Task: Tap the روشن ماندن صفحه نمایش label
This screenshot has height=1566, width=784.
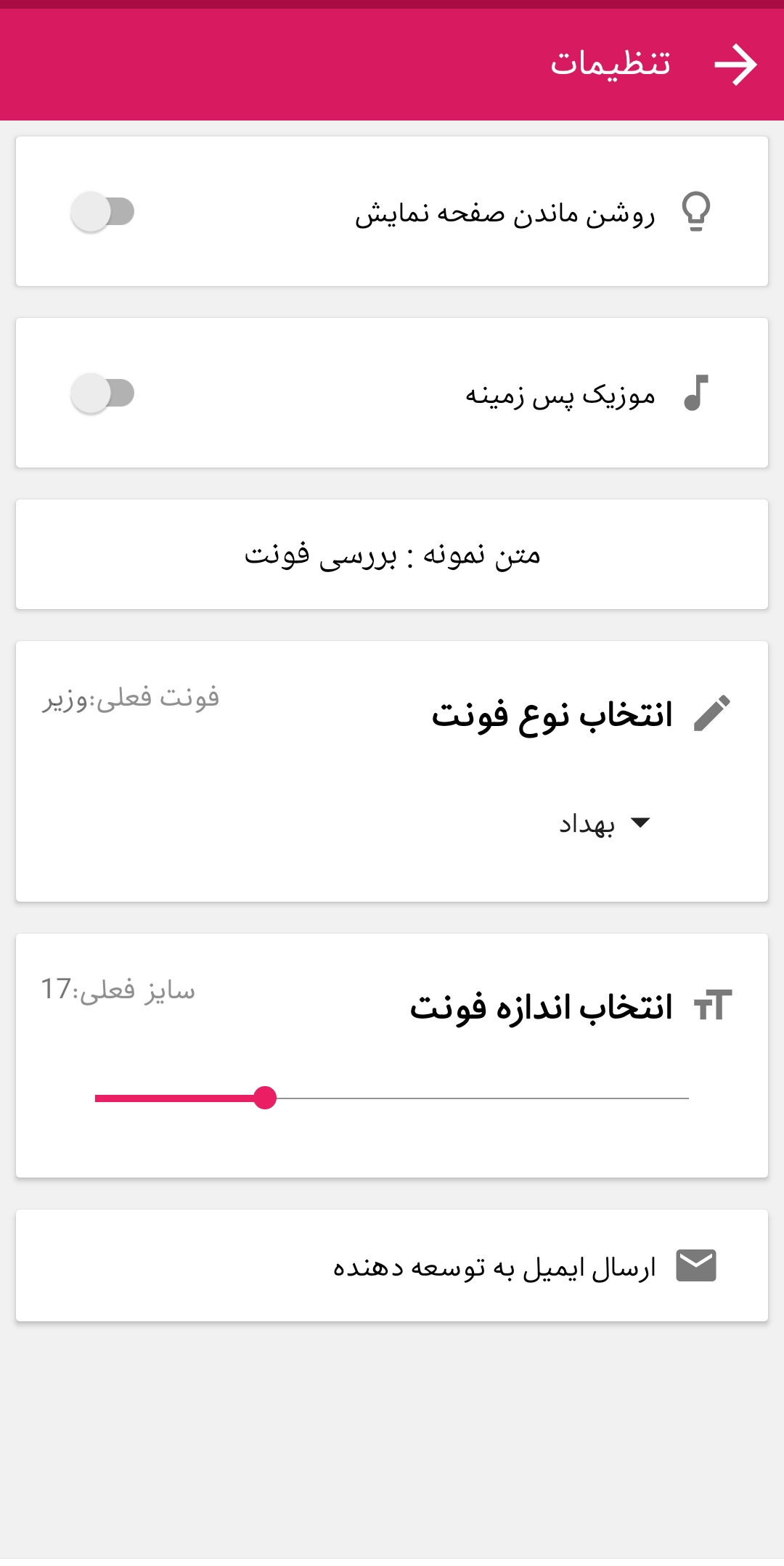Action: coord(505,213)
